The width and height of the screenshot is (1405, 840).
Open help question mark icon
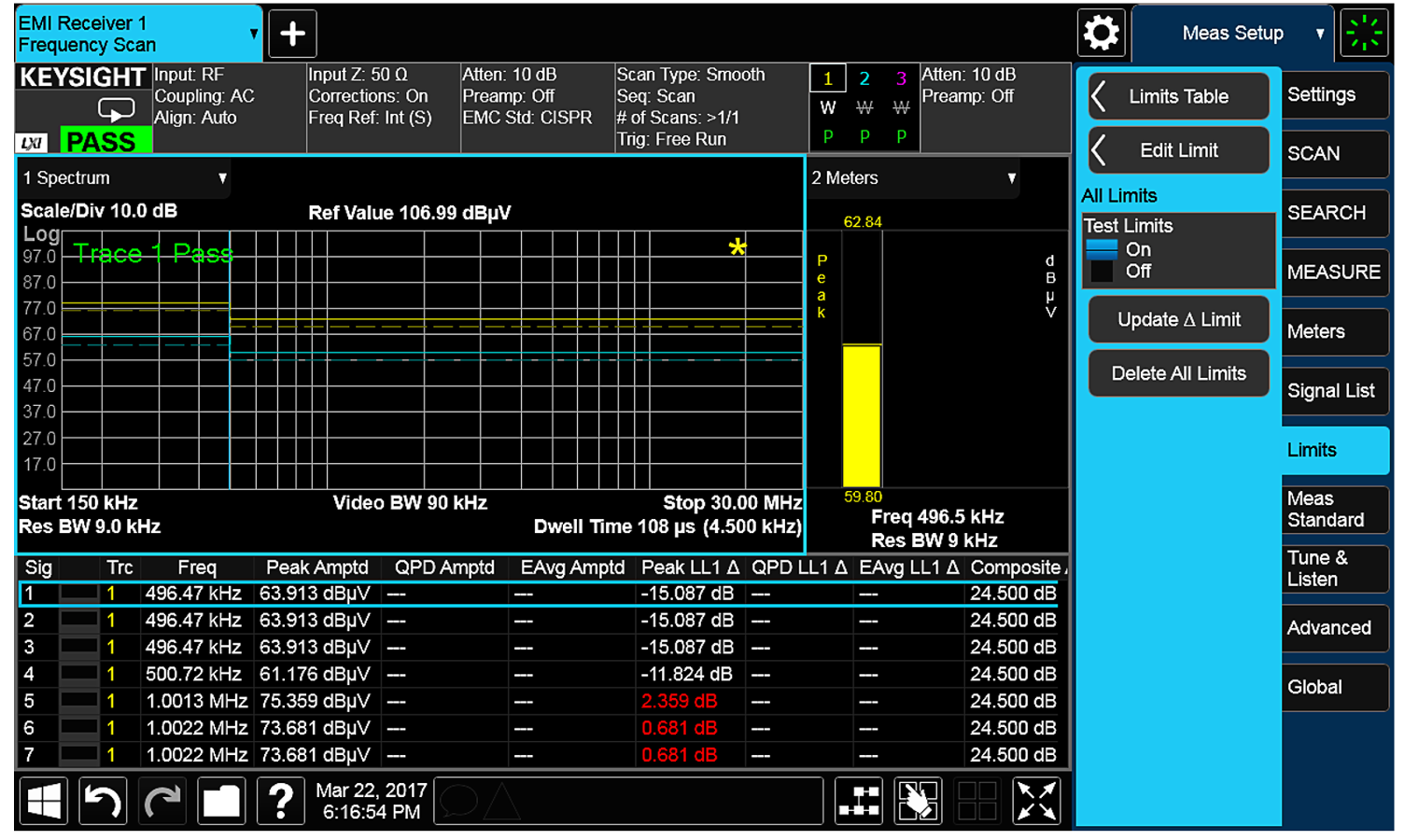tap(281, 802)
